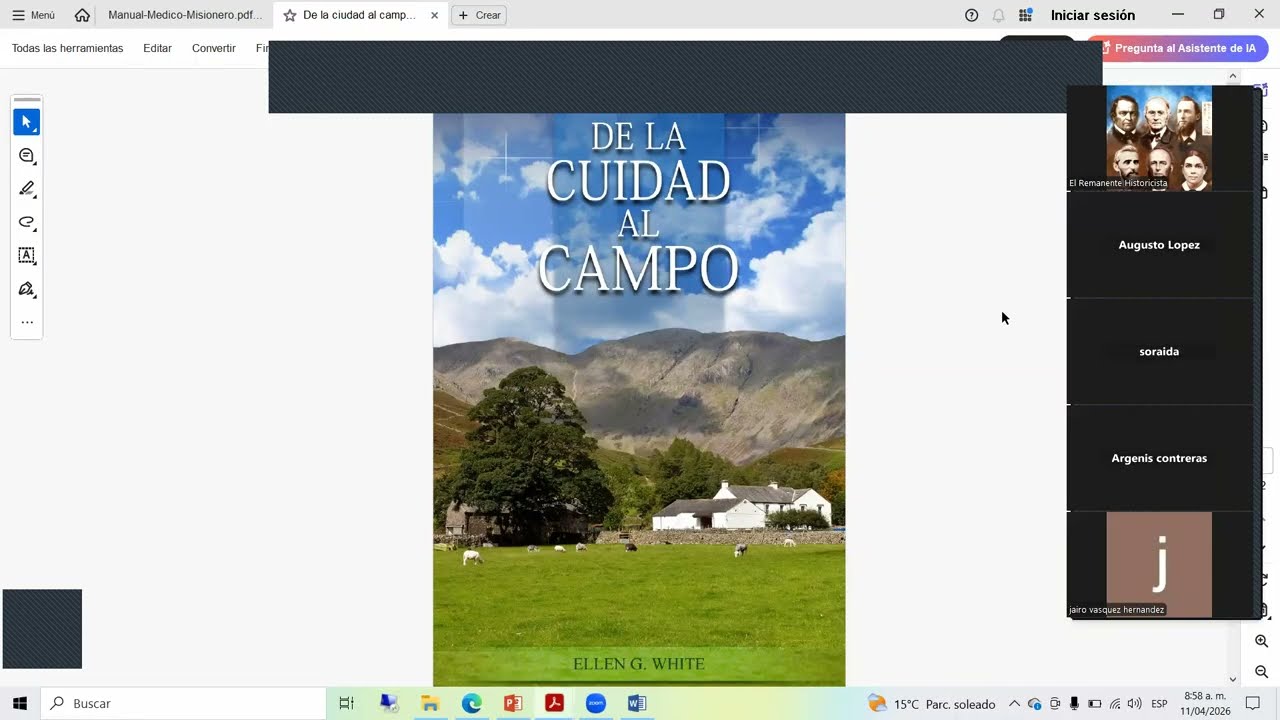Select Argenis contreras participant tile

coord(1159,458)
